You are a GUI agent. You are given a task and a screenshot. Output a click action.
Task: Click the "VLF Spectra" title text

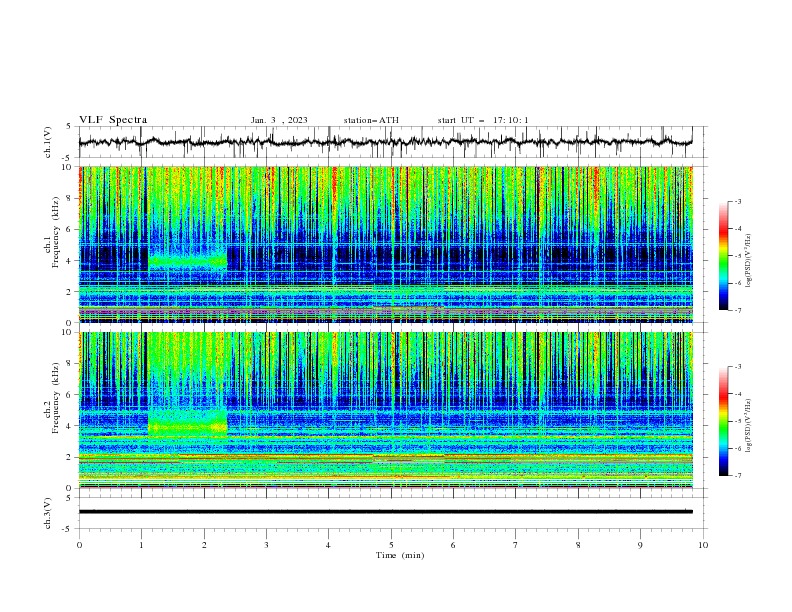coord(113,120)
